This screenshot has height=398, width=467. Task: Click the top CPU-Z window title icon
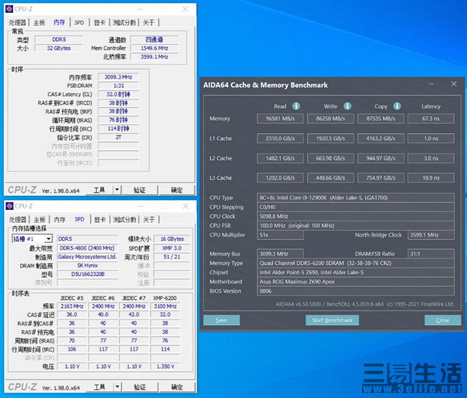(9, 9)
